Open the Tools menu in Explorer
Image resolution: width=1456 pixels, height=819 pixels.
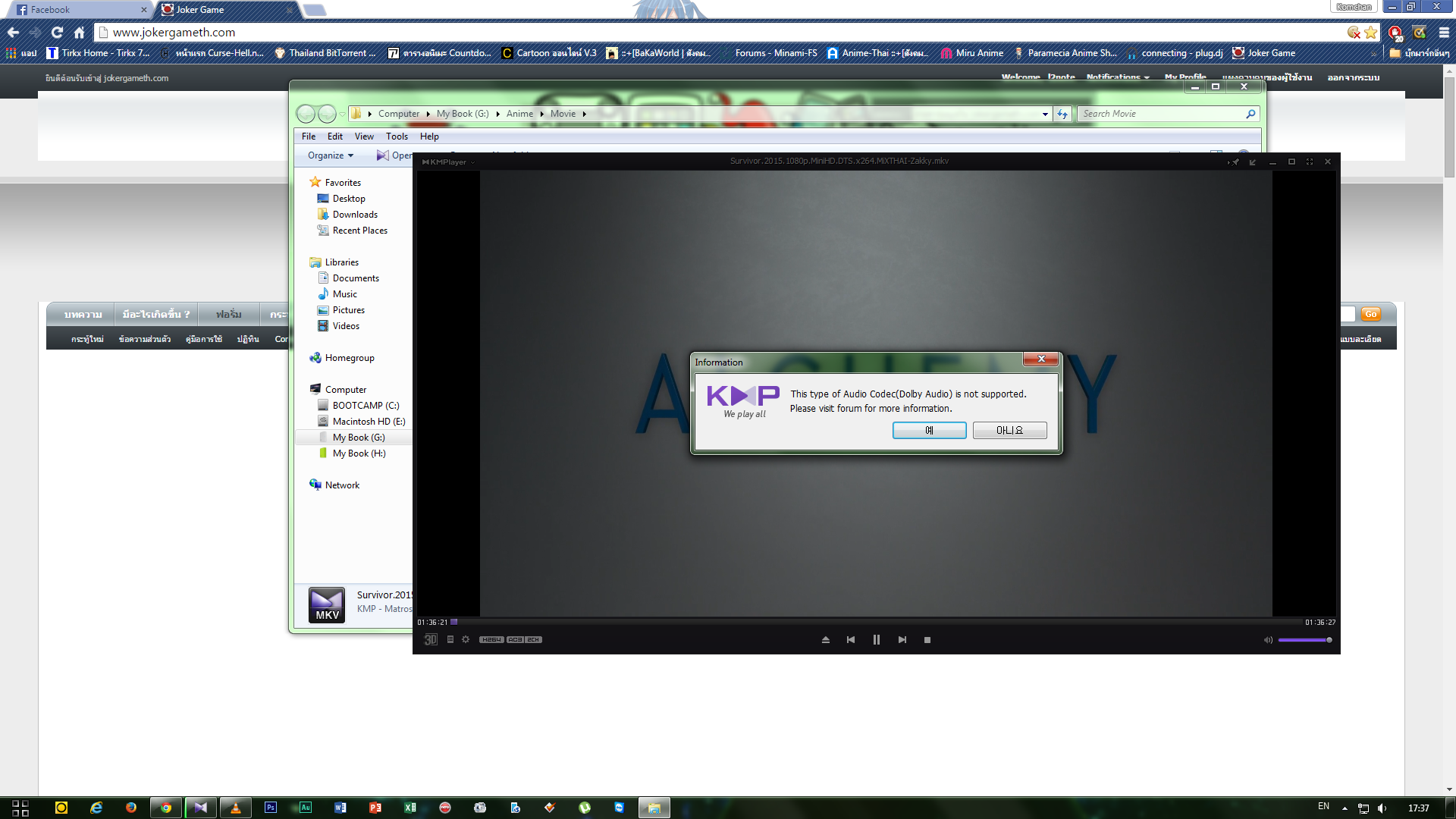(x=397, y=136)
